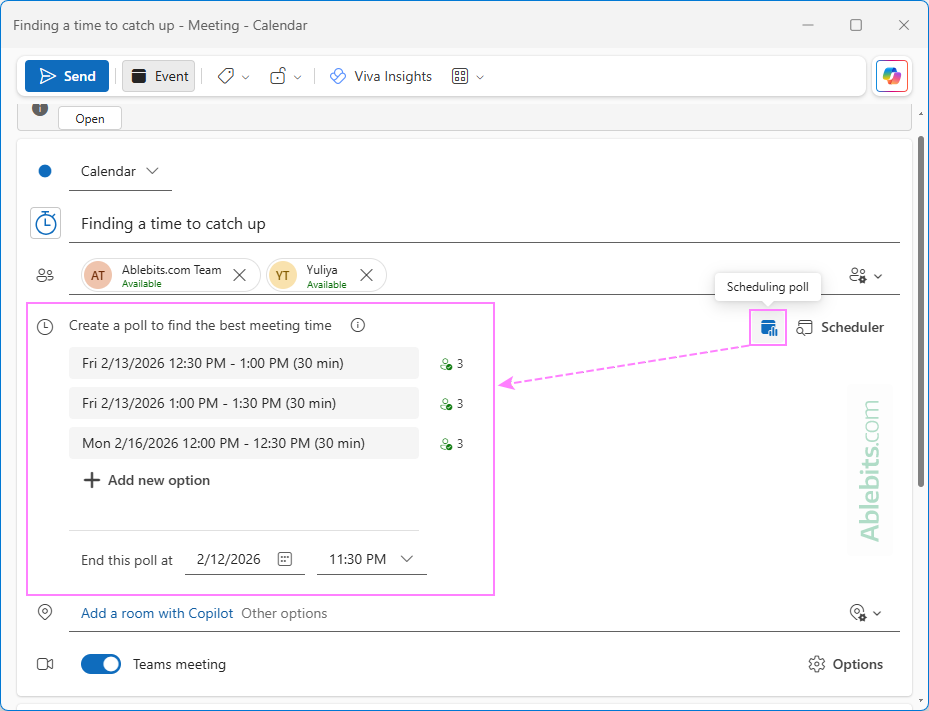Click the Send button
929x711 pixels.
click(66, 76)
